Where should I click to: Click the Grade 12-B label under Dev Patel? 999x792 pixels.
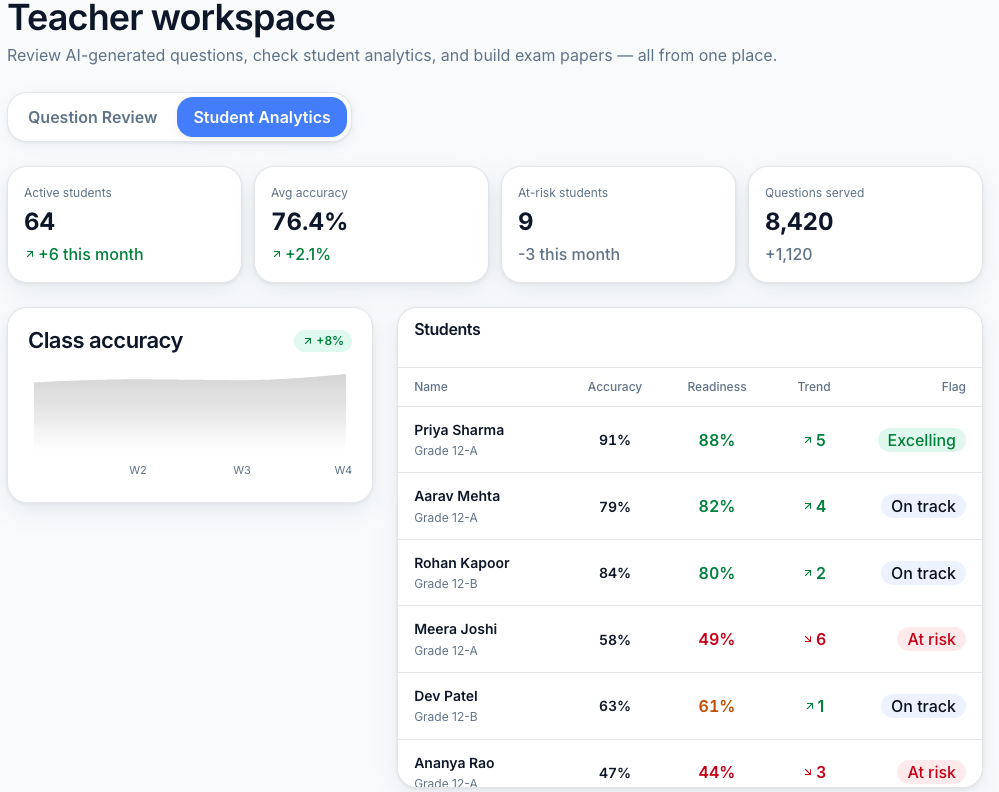[x=445, y=717]
